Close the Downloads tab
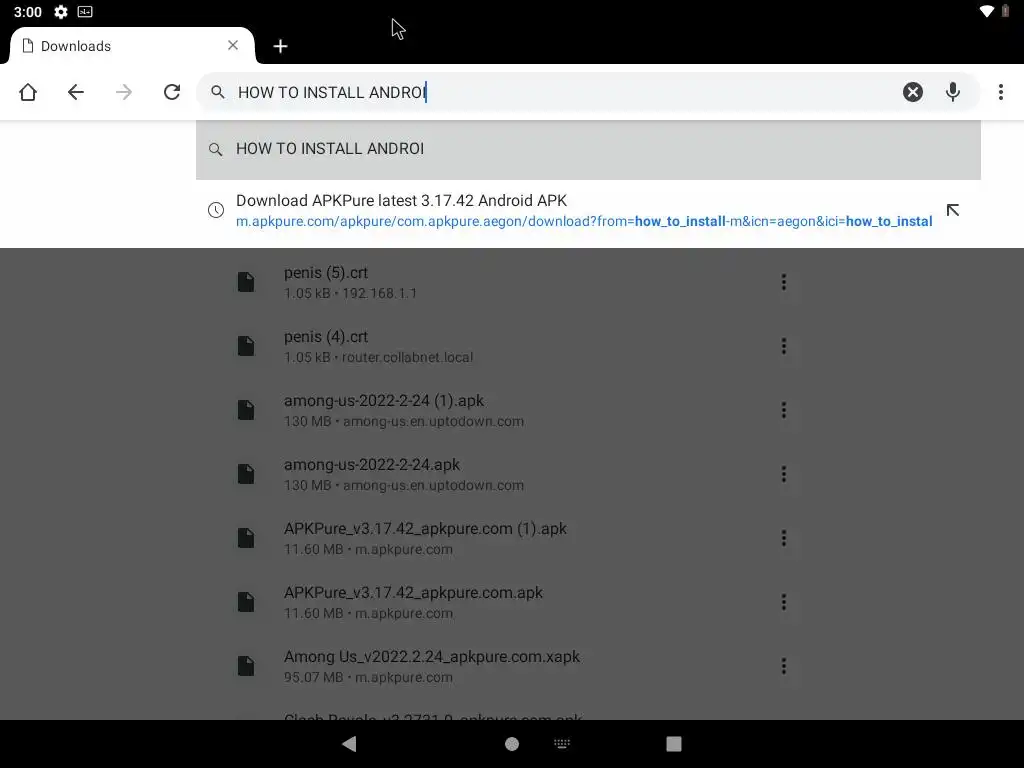1024x768 pixels. 233,45
